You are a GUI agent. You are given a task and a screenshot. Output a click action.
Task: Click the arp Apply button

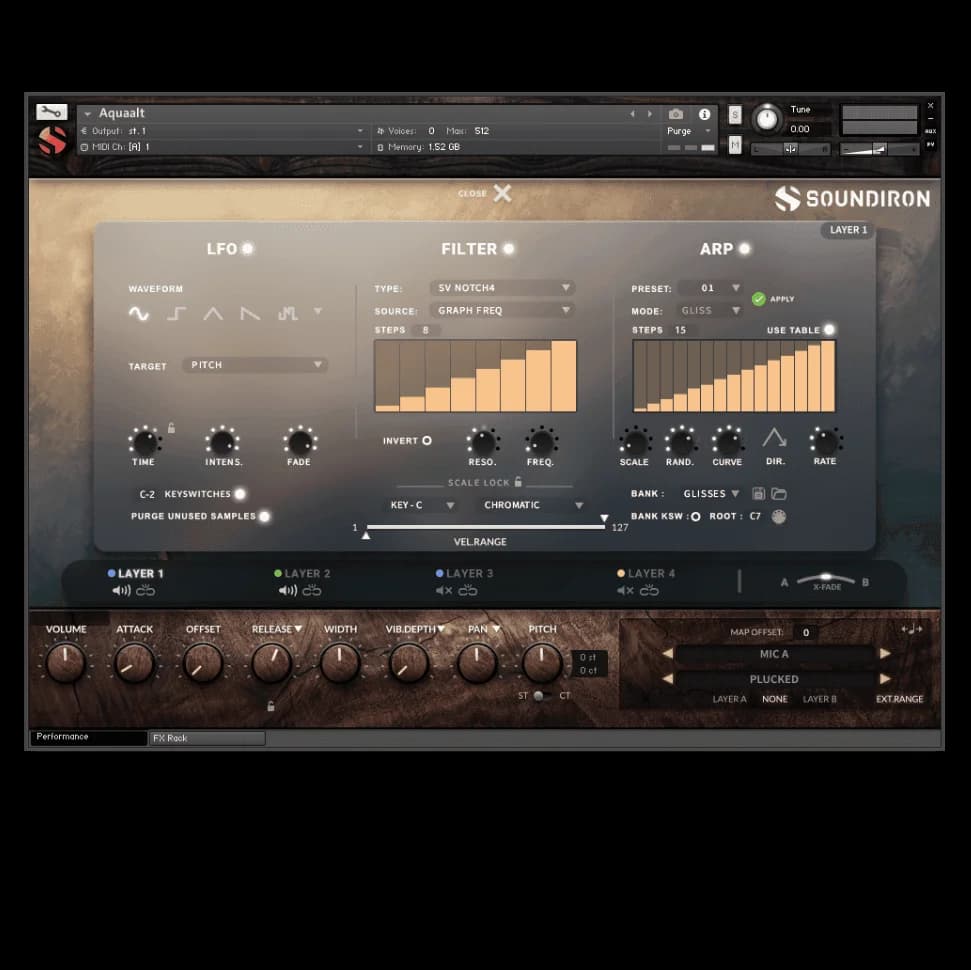pos(759,299)
